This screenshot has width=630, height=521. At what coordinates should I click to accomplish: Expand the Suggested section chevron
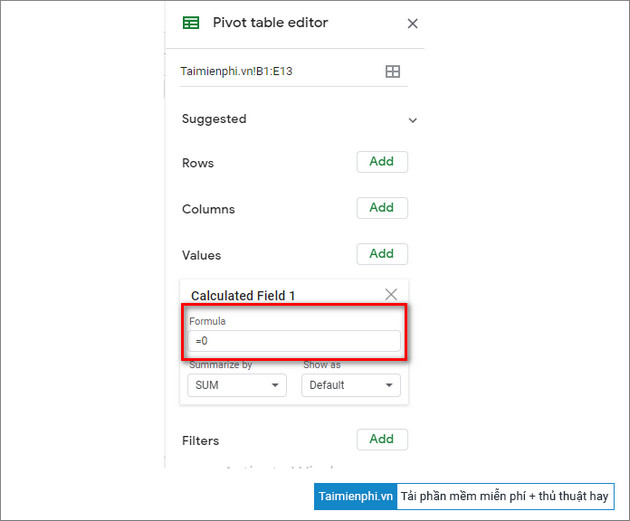(412, 120)
